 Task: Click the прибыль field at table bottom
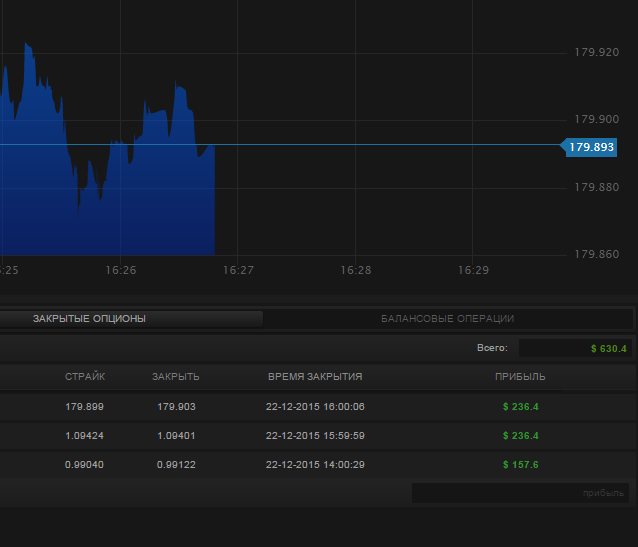tap(520, 493)
